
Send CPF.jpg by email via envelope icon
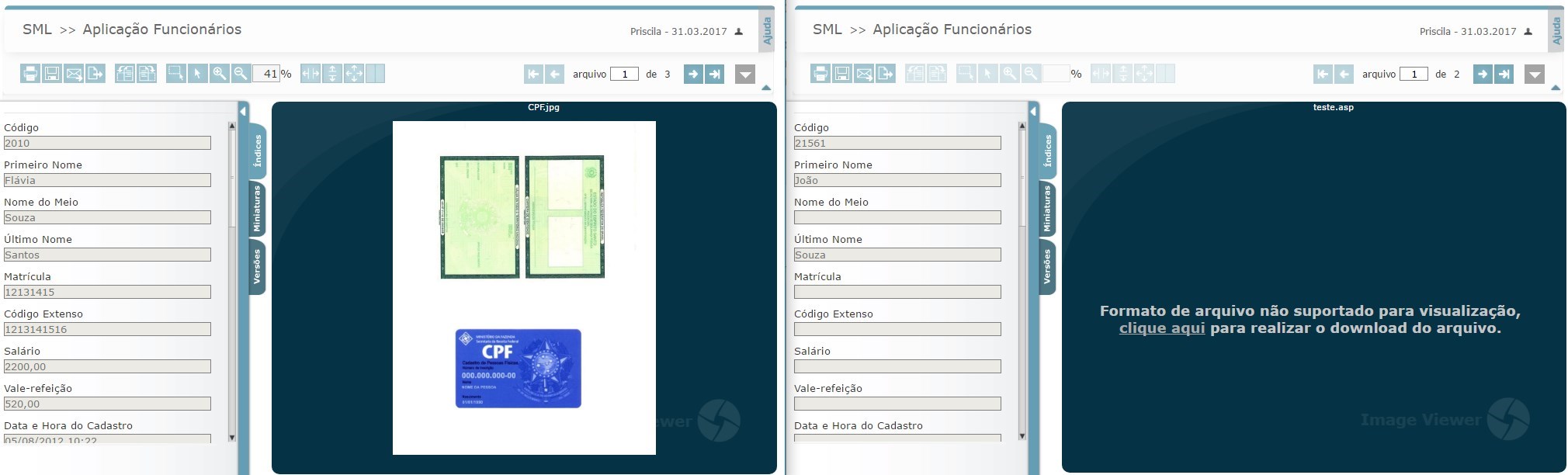coord(74,74)
